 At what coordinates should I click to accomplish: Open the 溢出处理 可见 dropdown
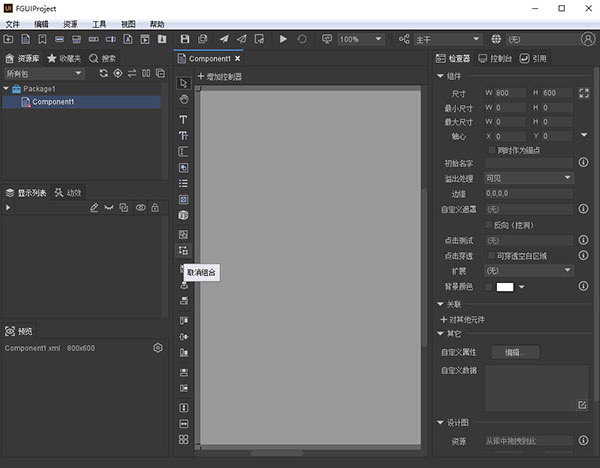pos(529,178)
